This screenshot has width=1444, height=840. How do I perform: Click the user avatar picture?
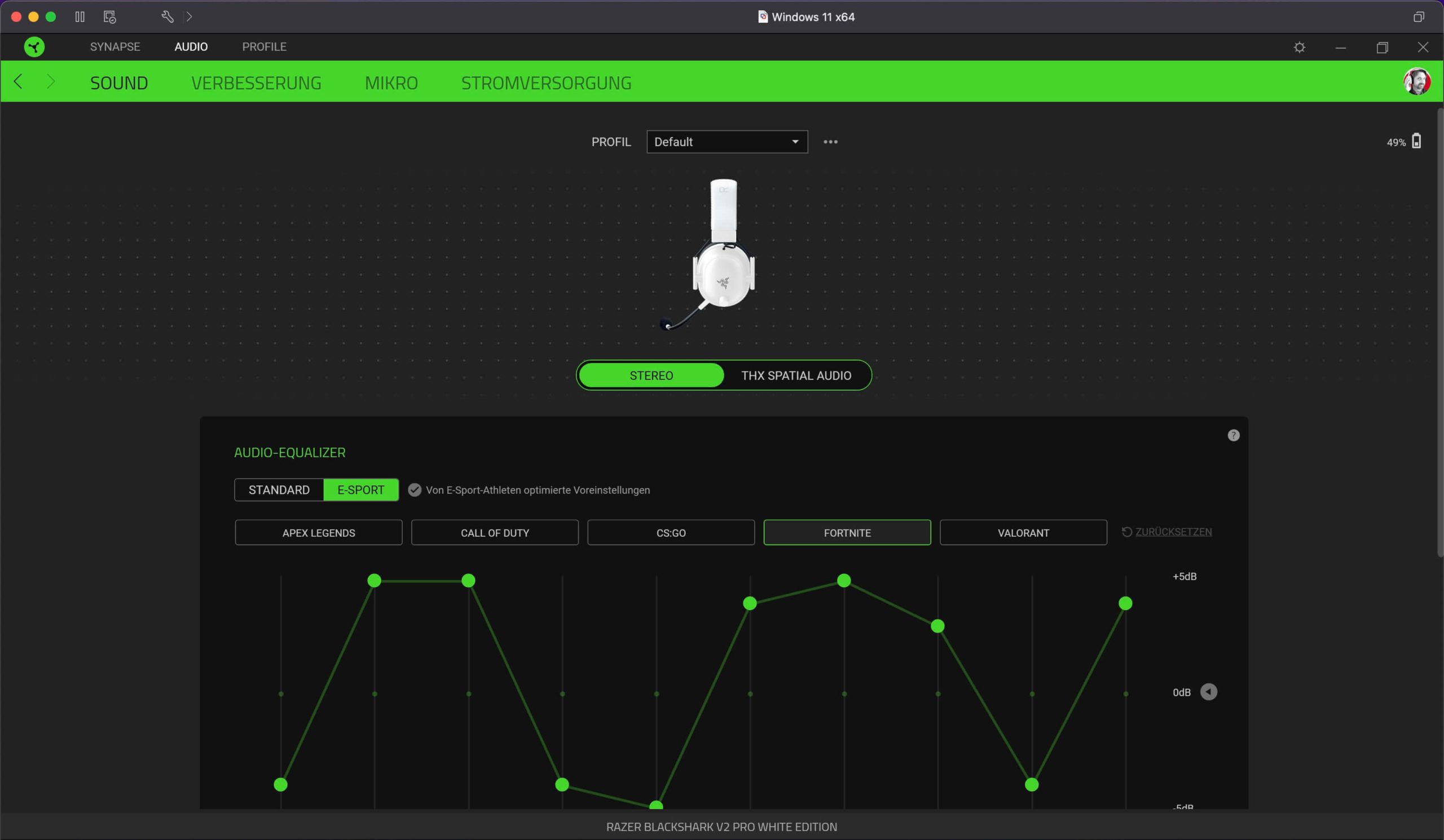coord(1416,82)
